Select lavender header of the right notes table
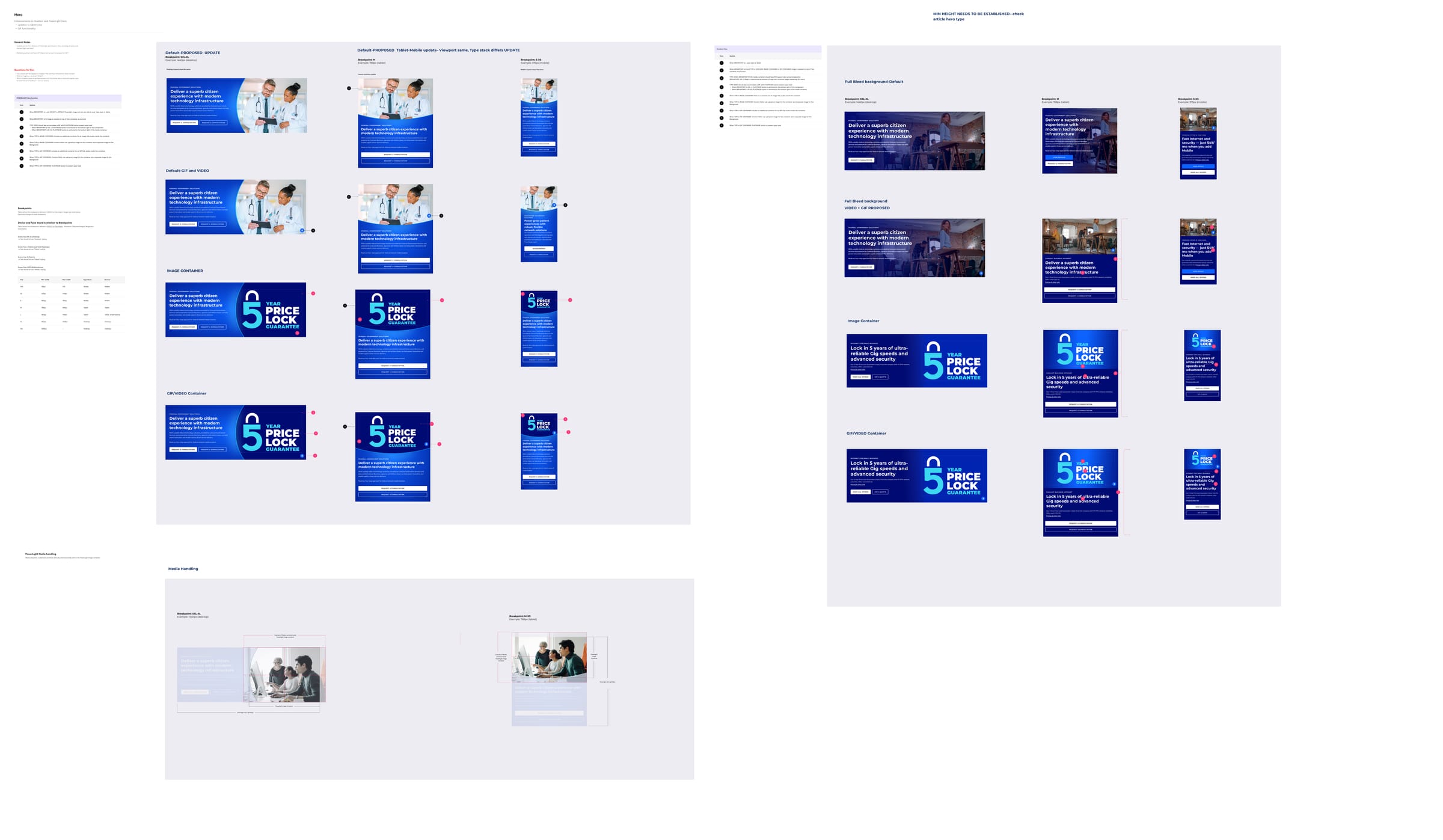This screenshot has width=1443, height=840. 768,49
